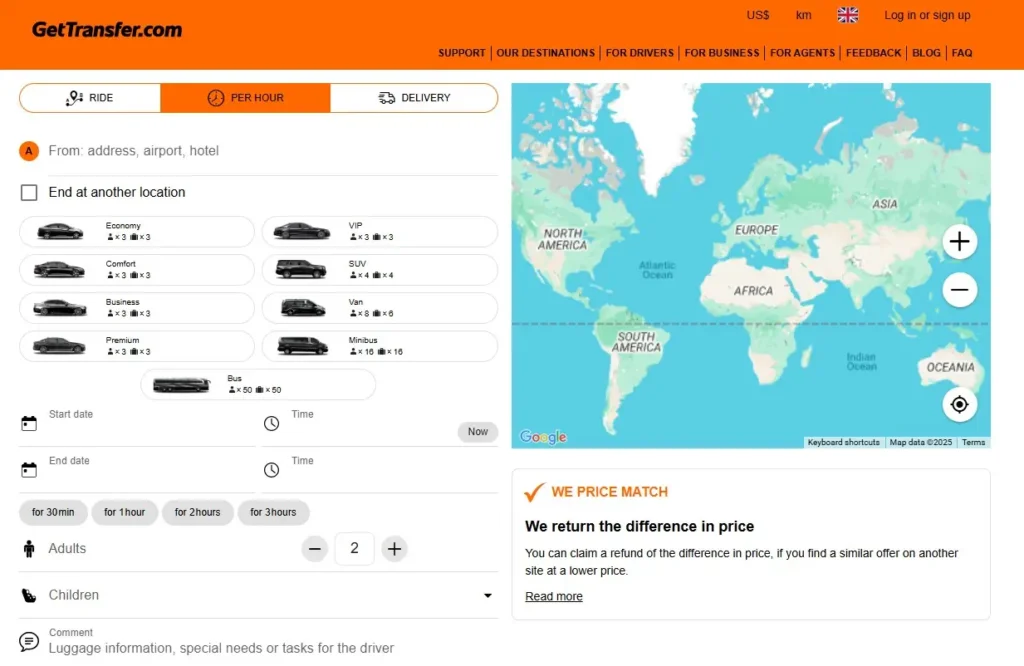
Task: Switch to the Ride tab
Action: point(90,98)
